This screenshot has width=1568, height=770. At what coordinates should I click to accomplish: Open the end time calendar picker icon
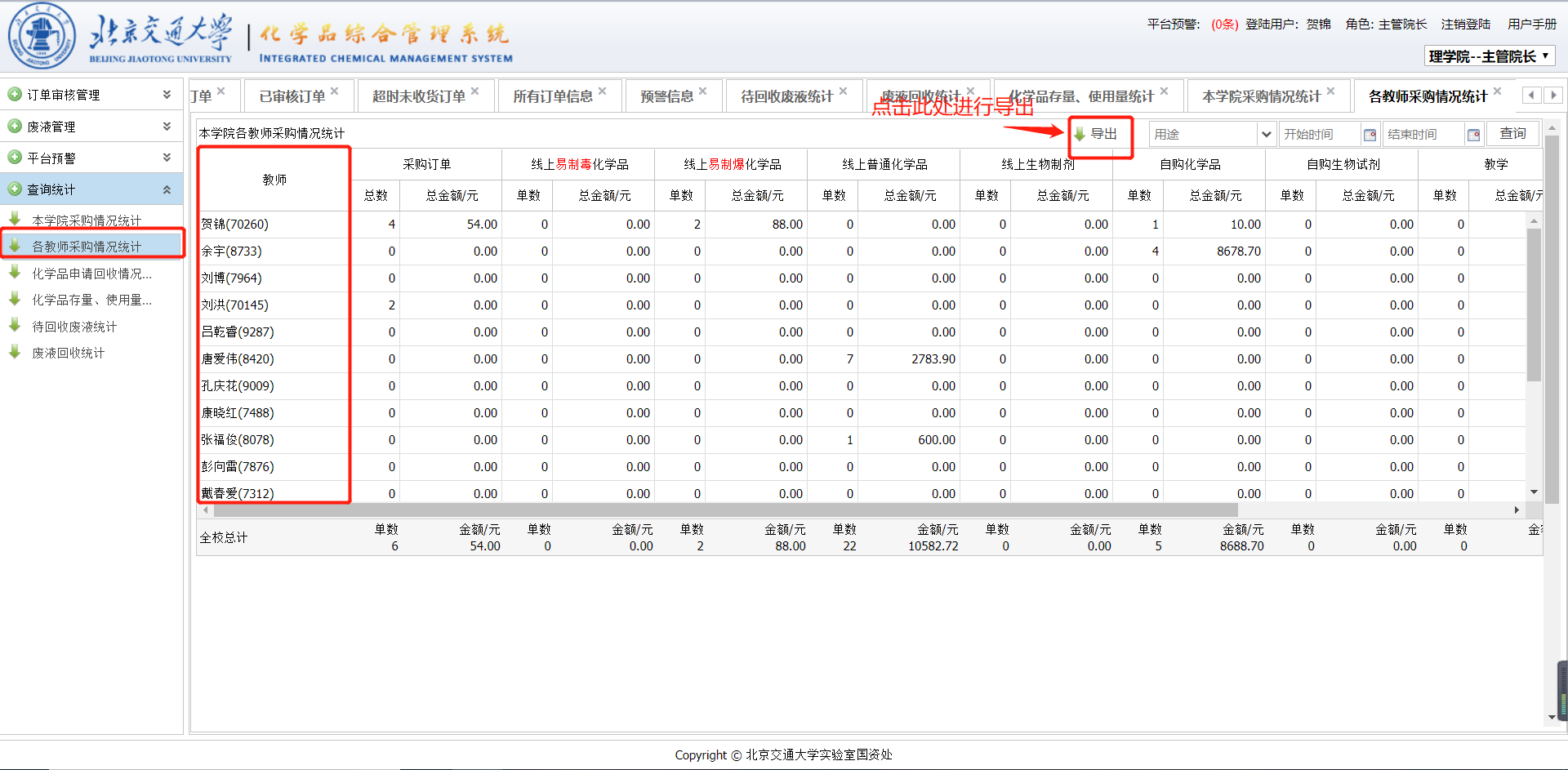(1473, 135)
